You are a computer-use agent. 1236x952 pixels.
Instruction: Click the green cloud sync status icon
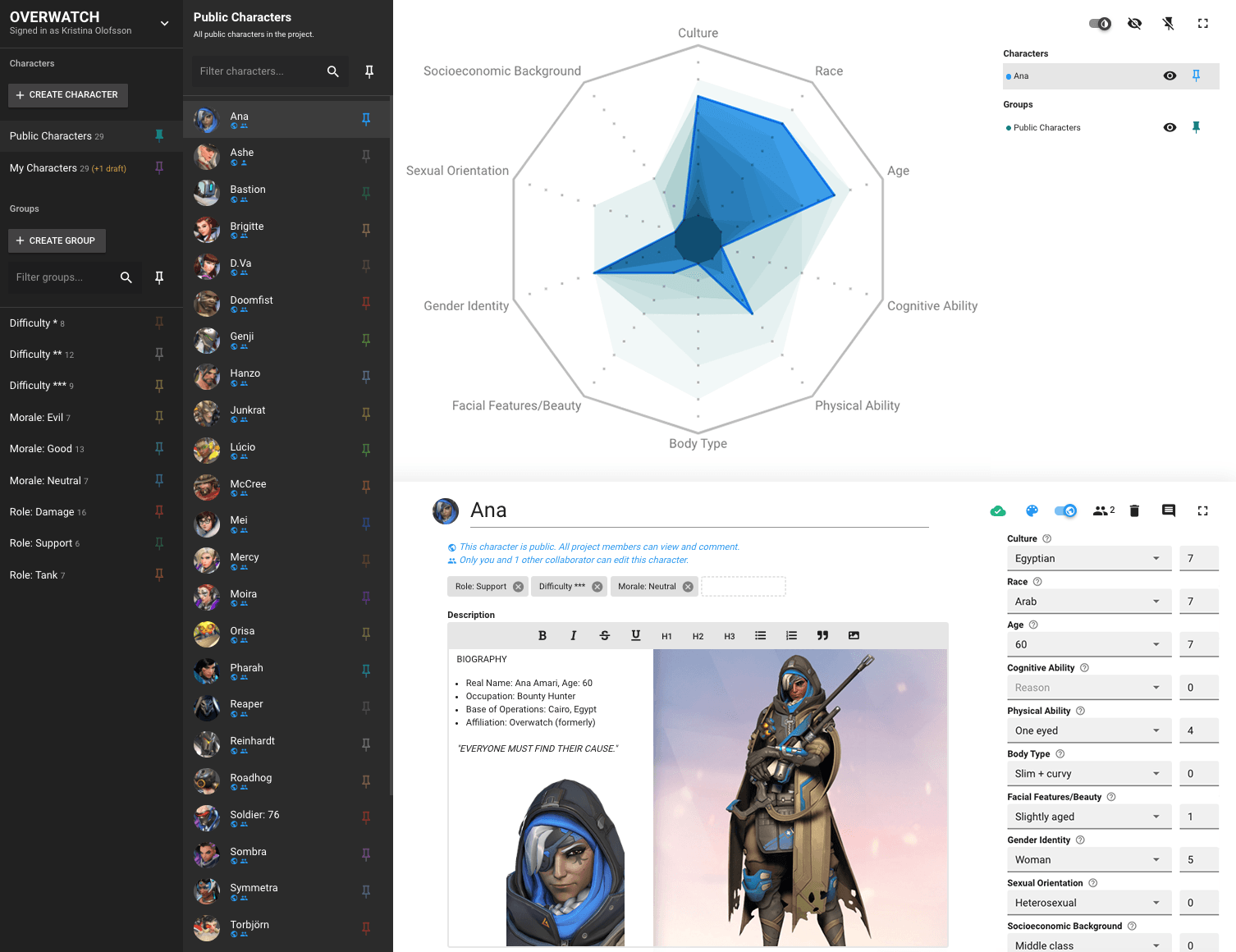pos(998,510)
